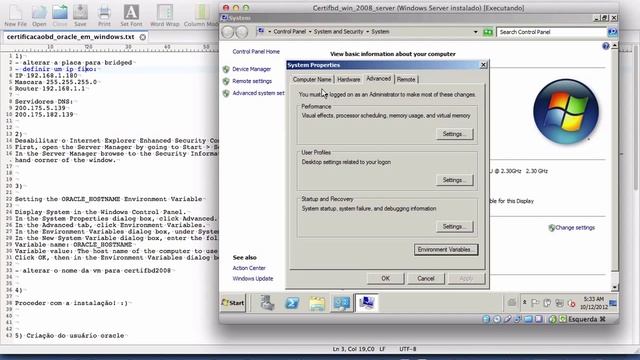
Task: Click the System window scrollbar up arrow
Action: point(615,46)
